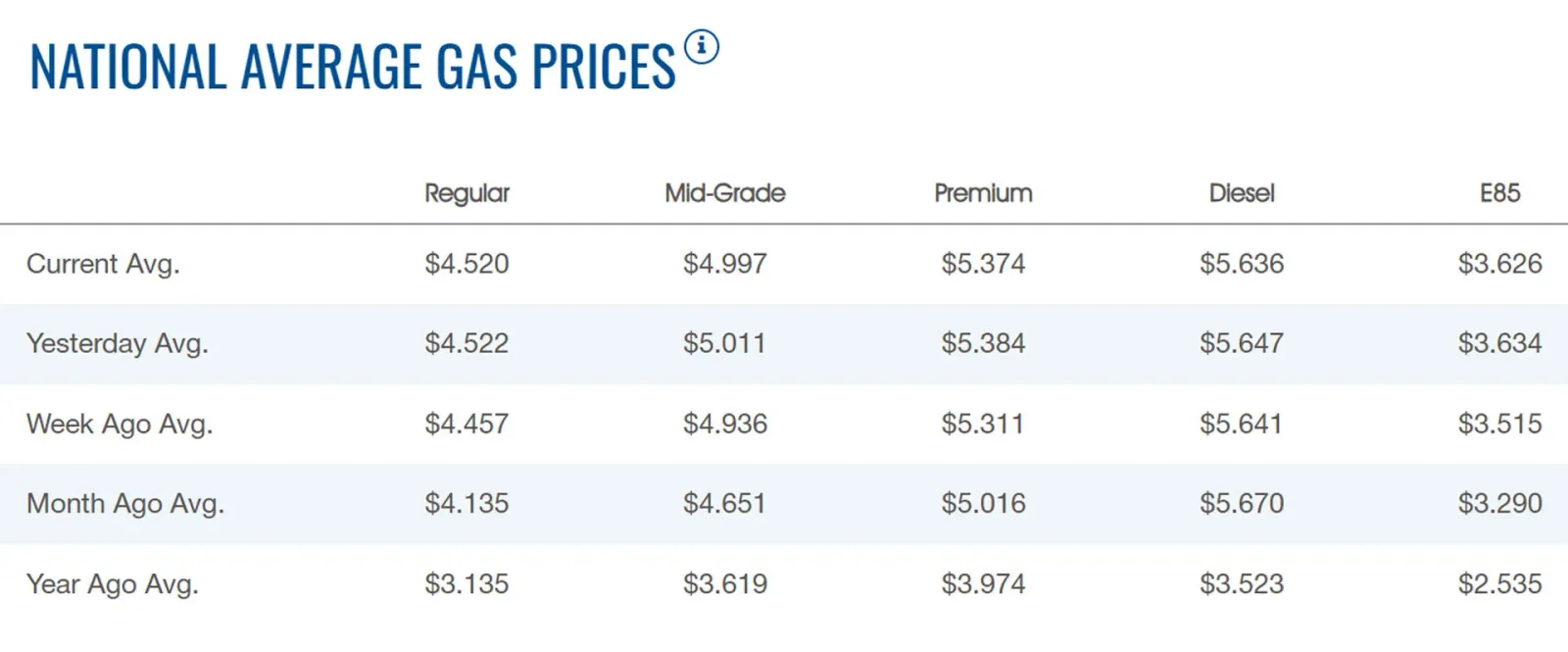Click the current Diesel price $5.636

[1242, 264]
